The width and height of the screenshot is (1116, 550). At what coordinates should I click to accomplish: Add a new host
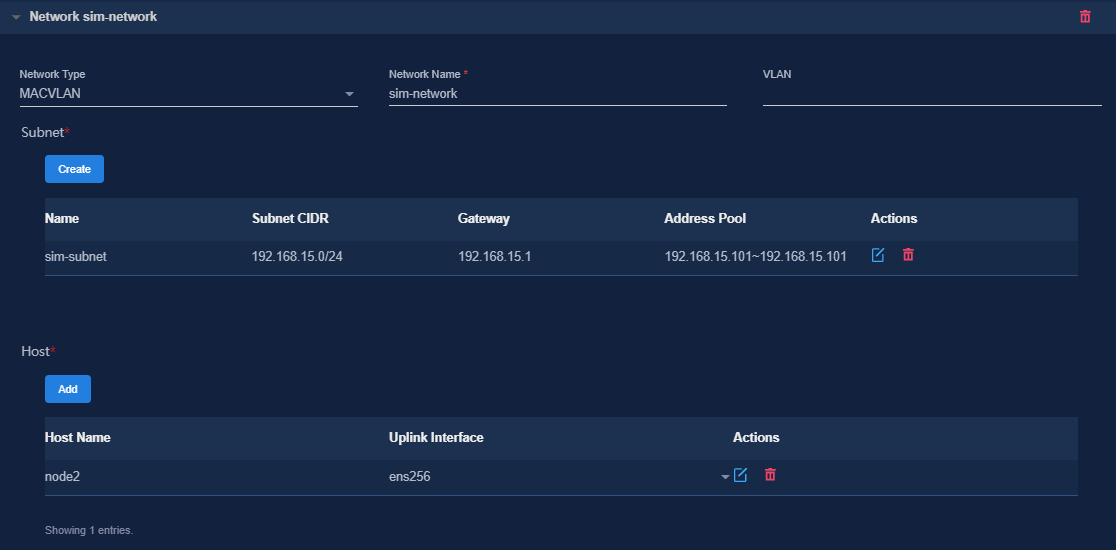pyautogui.click(x=68, y=389)
